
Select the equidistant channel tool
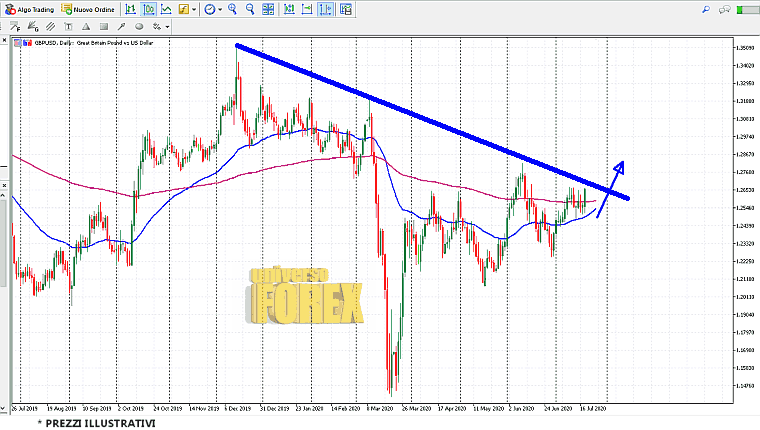pyautogui.click(x=50, y=27)
